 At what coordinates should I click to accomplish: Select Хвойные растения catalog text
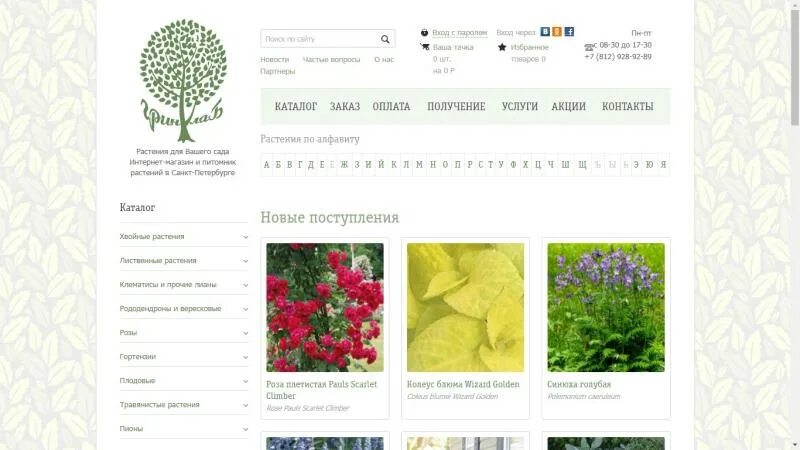(152, 237)
